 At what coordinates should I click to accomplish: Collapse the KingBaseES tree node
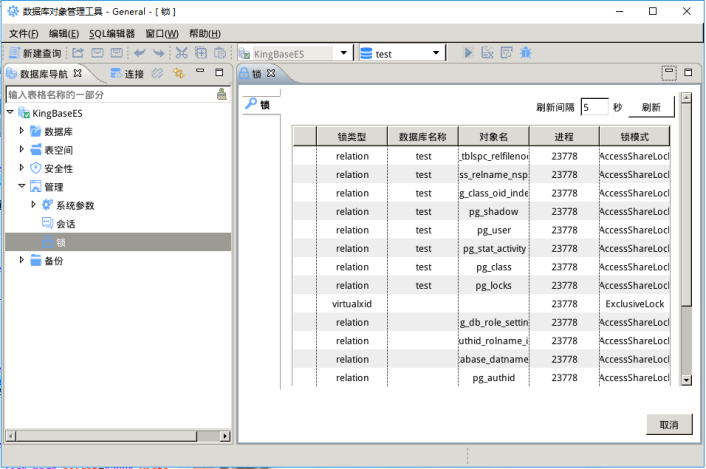(x=10, y=112)
